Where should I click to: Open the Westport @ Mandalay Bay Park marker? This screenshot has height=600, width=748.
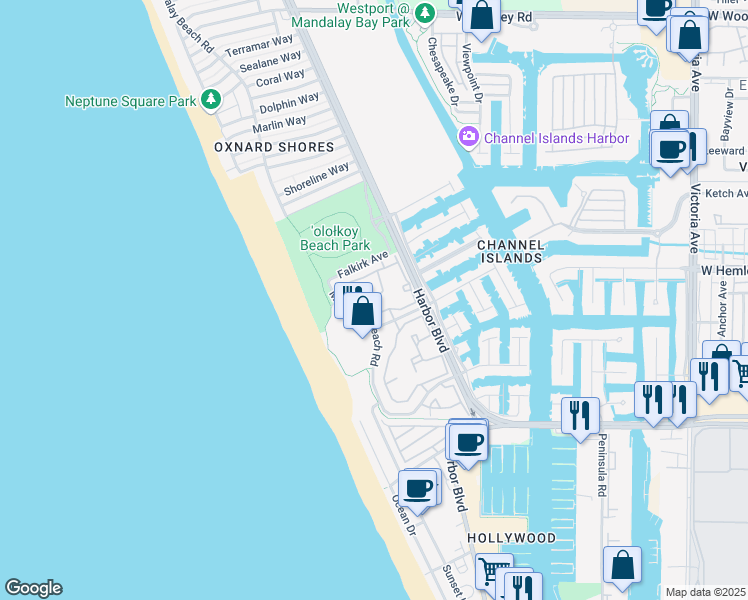425,12
